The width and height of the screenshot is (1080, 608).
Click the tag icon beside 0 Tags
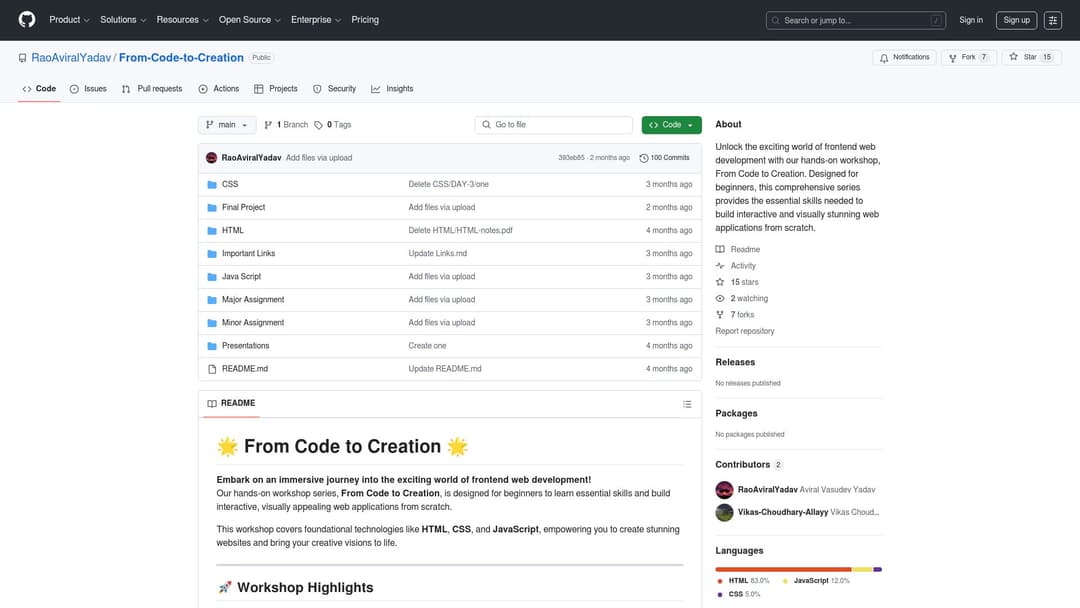click(x=318, y=125)
